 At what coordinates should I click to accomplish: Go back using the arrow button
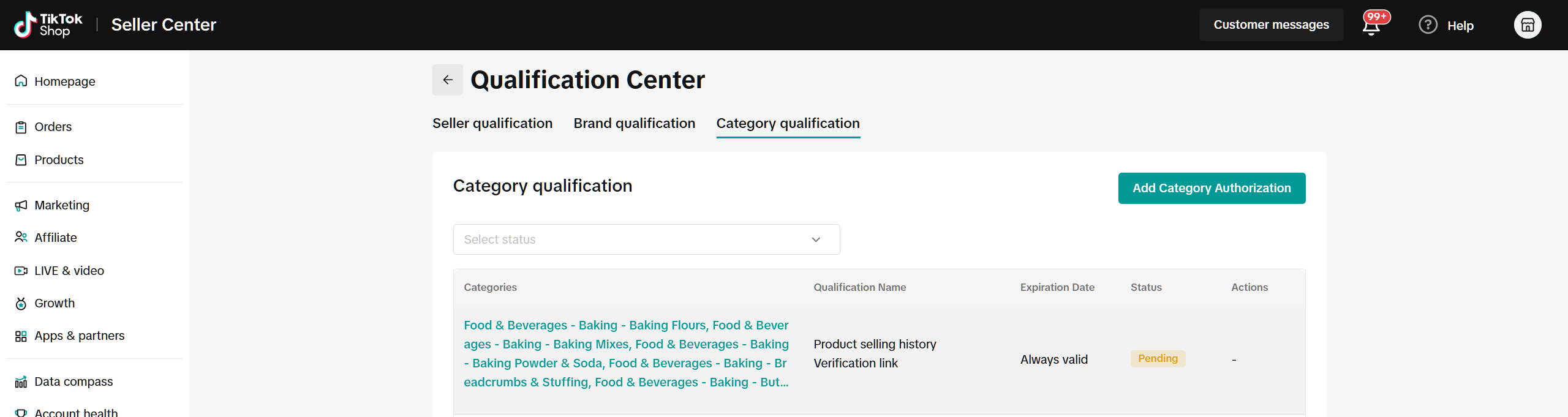click(x=448, y=80)
